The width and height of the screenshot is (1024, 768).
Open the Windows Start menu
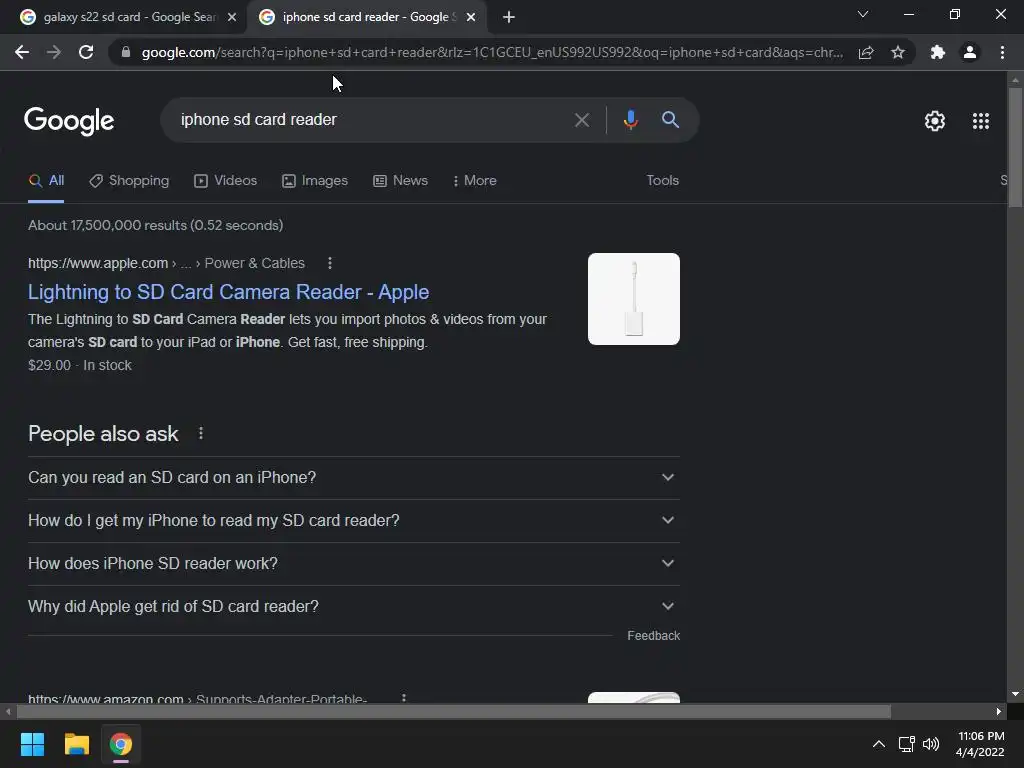pos(32,744)
